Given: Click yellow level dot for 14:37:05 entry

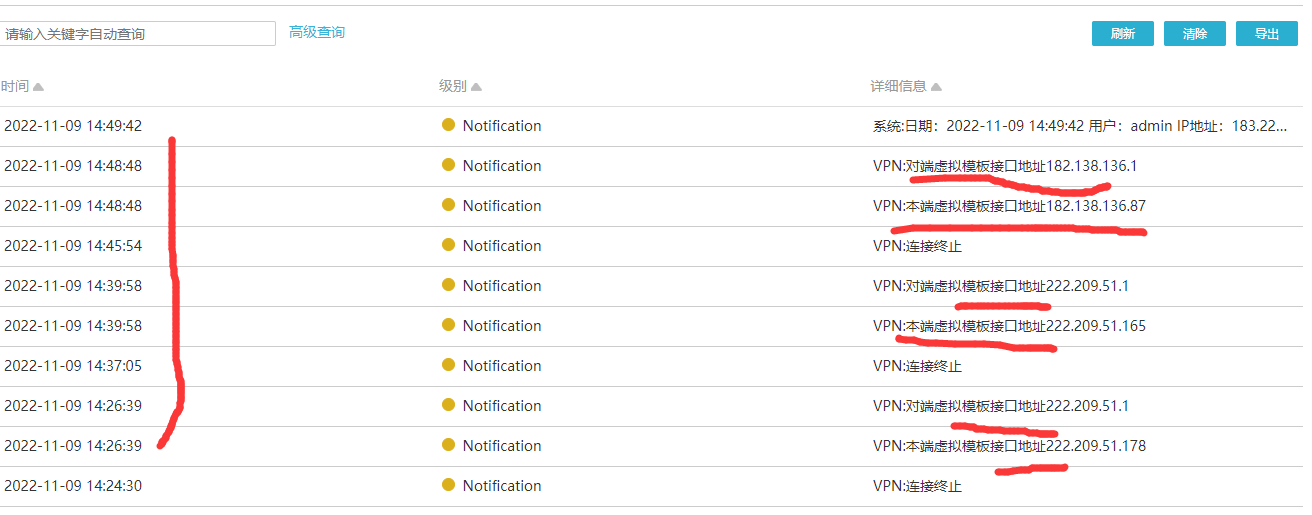Looking at the screenshot, I should tap(448, 365).
